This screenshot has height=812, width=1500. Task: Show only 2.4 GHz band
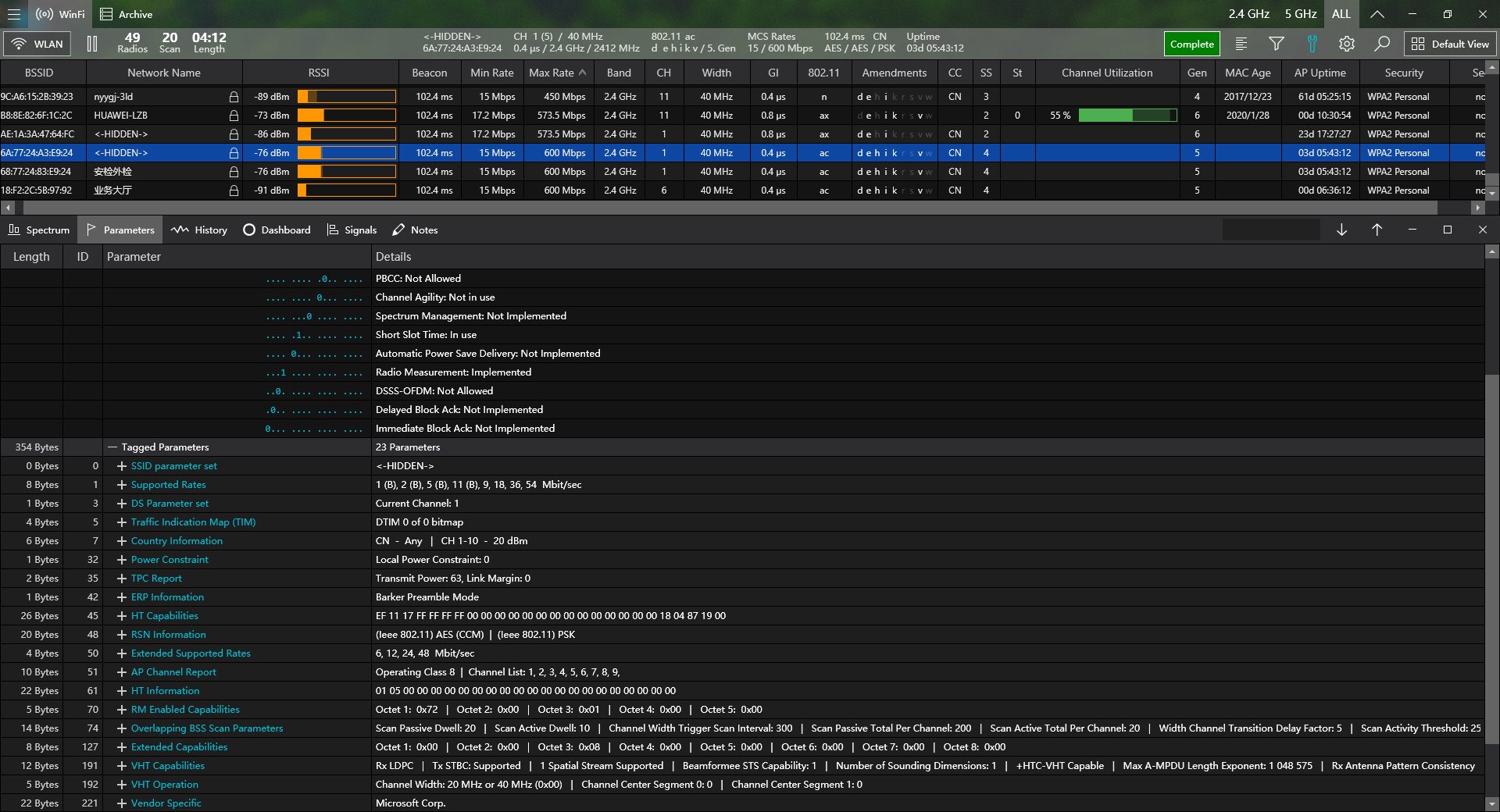1248,14
